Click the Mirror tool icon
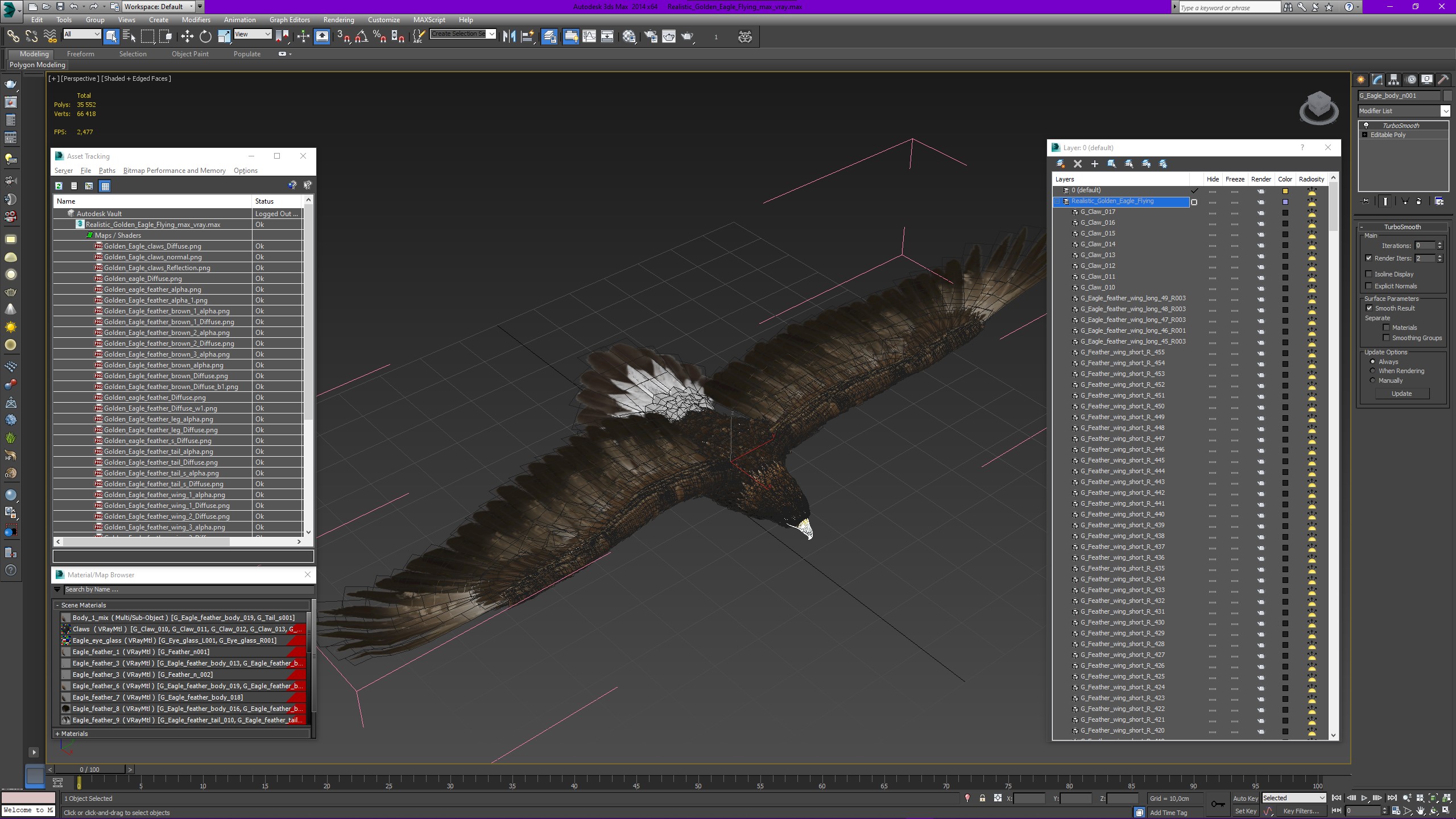This screenshot has height=819, width=1456. [509, 36]
